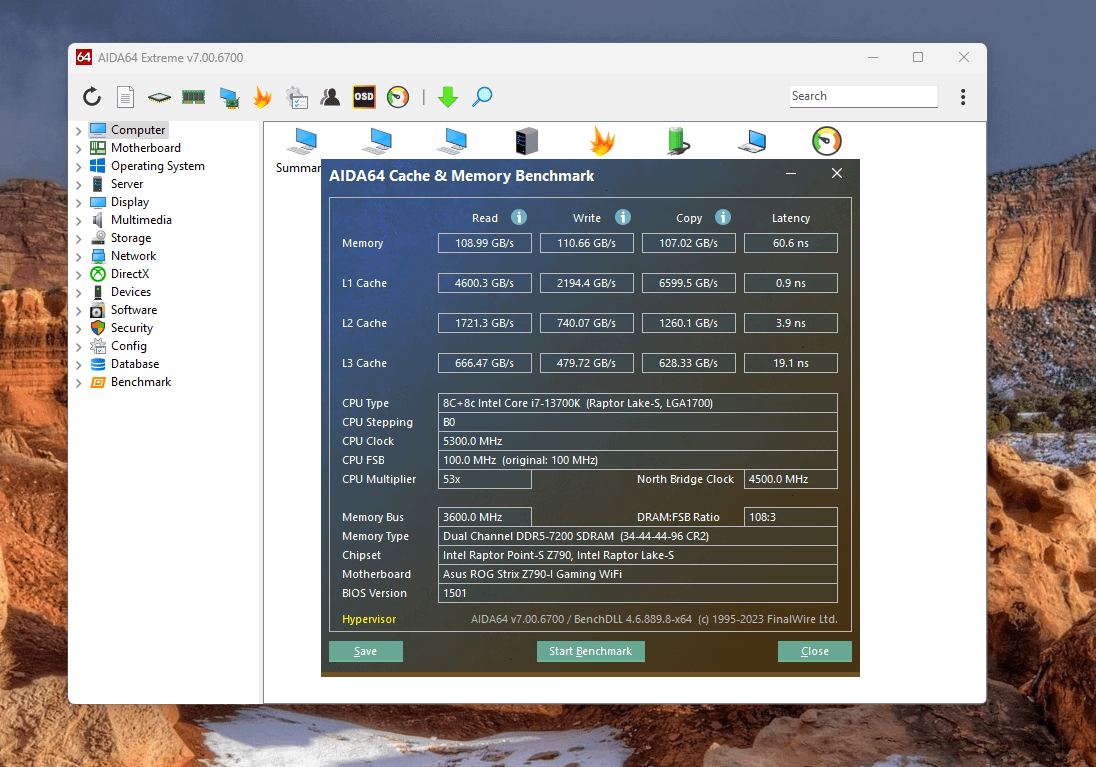This screenshot has width=1096, height=767.
Task: Click the Save button in benchmark dialog
Action: pyautogui.click(x=366, y=651)
